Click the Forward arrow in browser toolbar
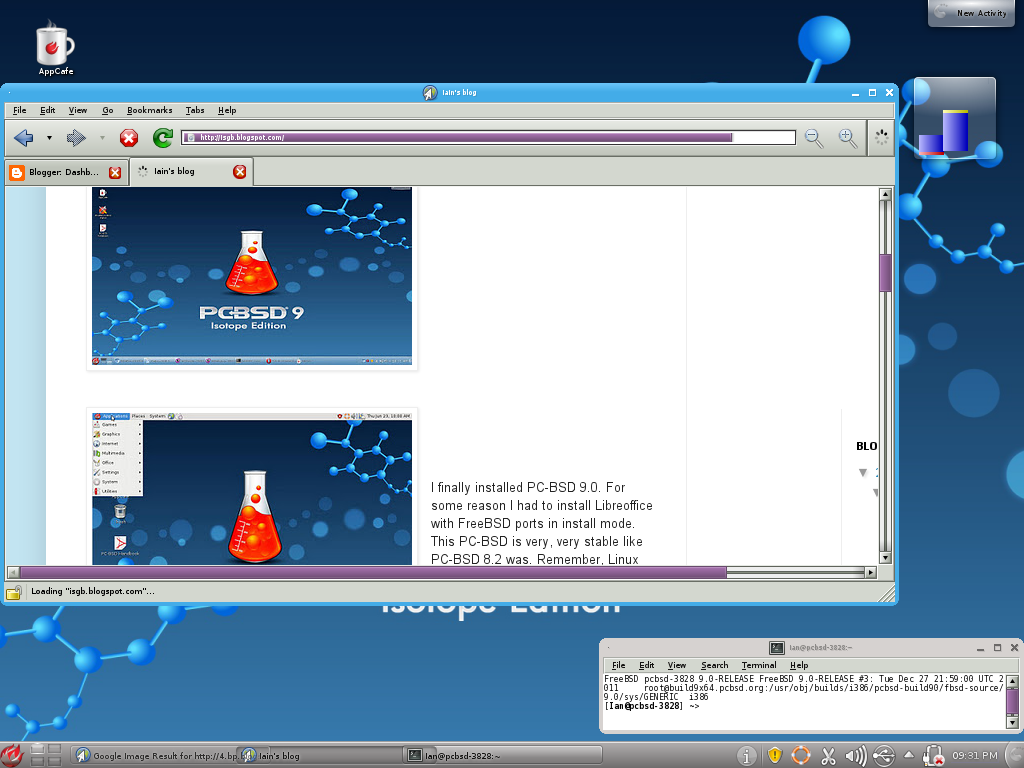 [x=76, y=138]
